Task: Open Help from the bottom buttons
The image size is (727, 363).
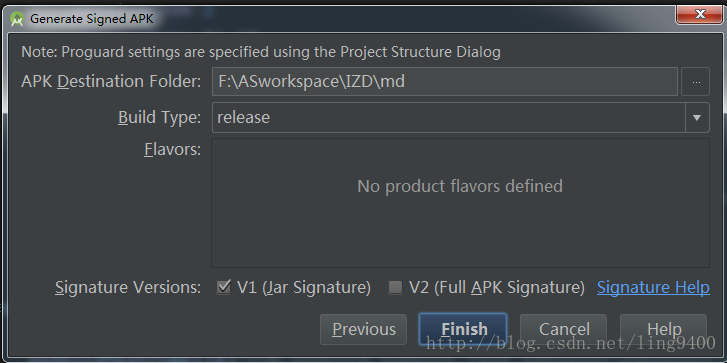Action: pos(663,329)
